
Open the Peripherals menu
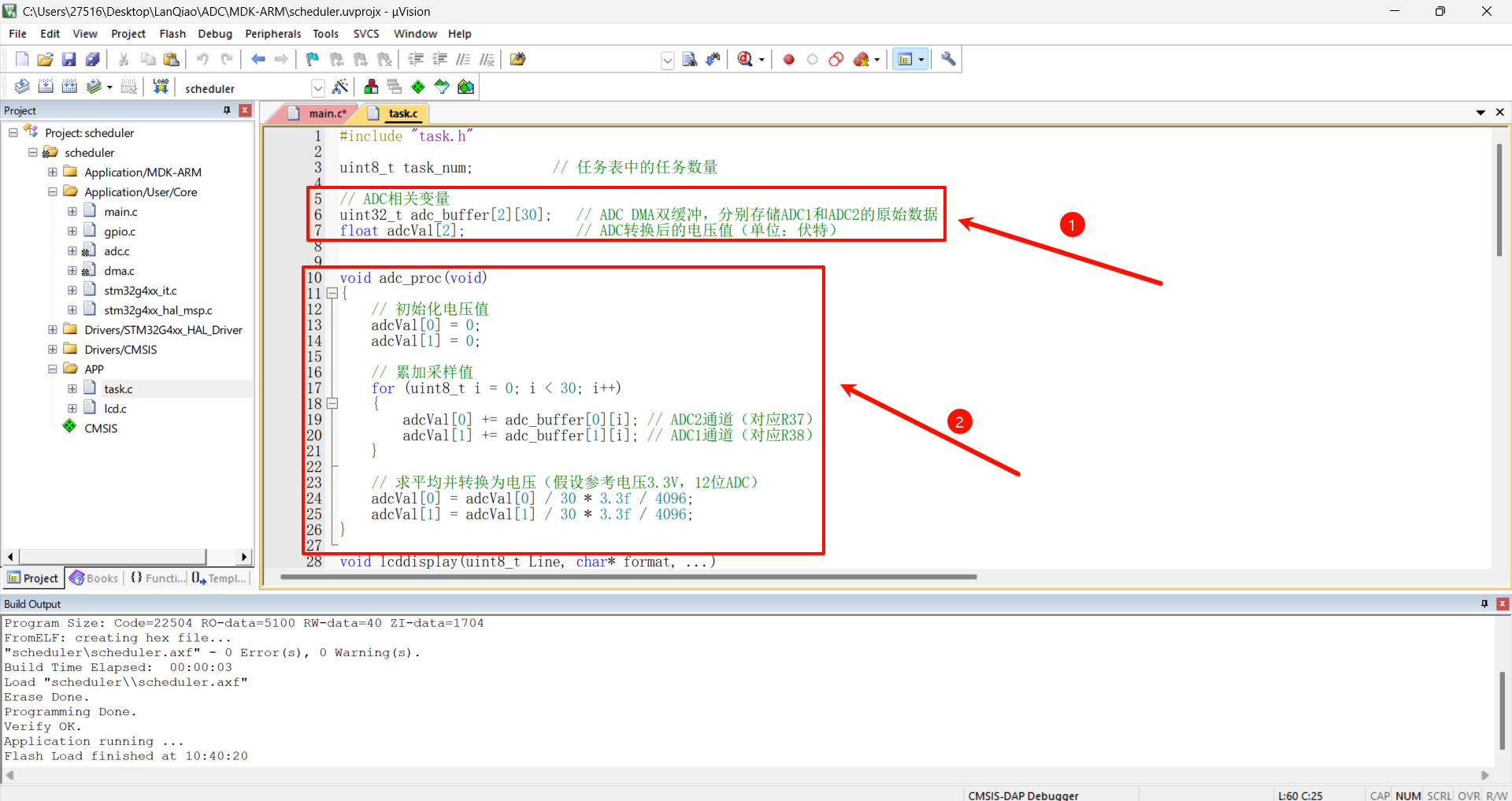tap(272, 34)
